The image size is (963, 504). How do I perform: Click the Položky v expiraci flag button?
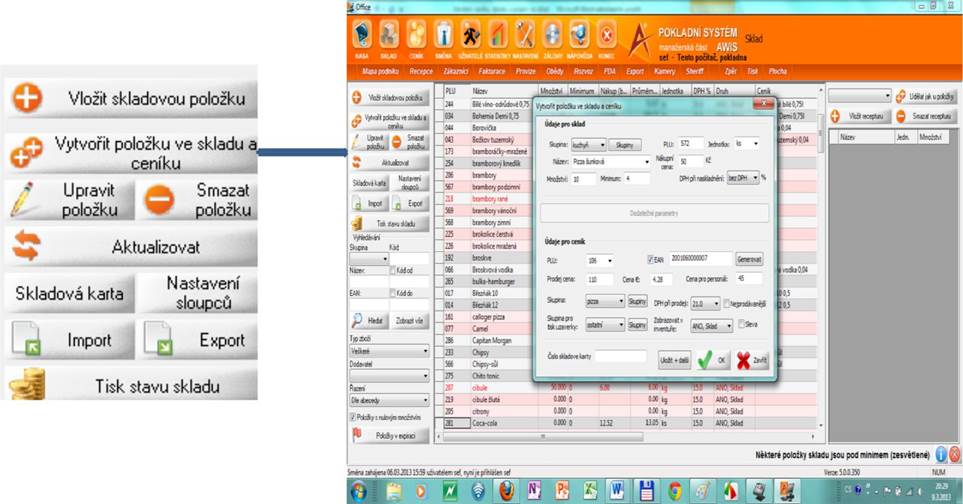[390, 435]
